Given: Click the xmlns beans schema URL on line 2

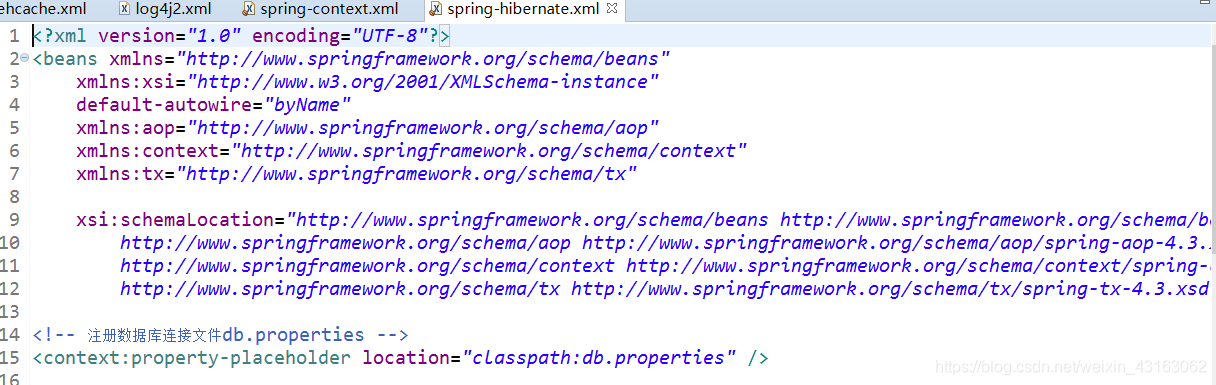Looking at the screenshot, I should 423,58.
